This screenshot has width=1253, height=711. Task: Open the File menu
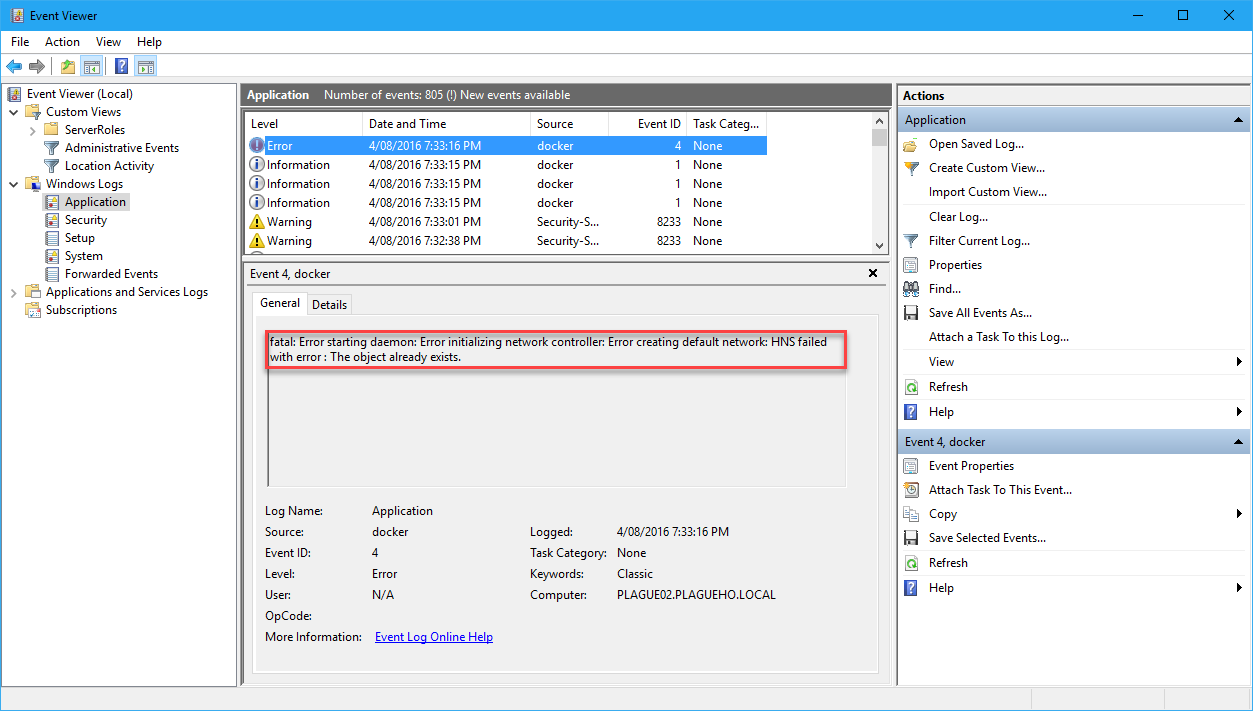pyautogui.click(x=20, y=42)
